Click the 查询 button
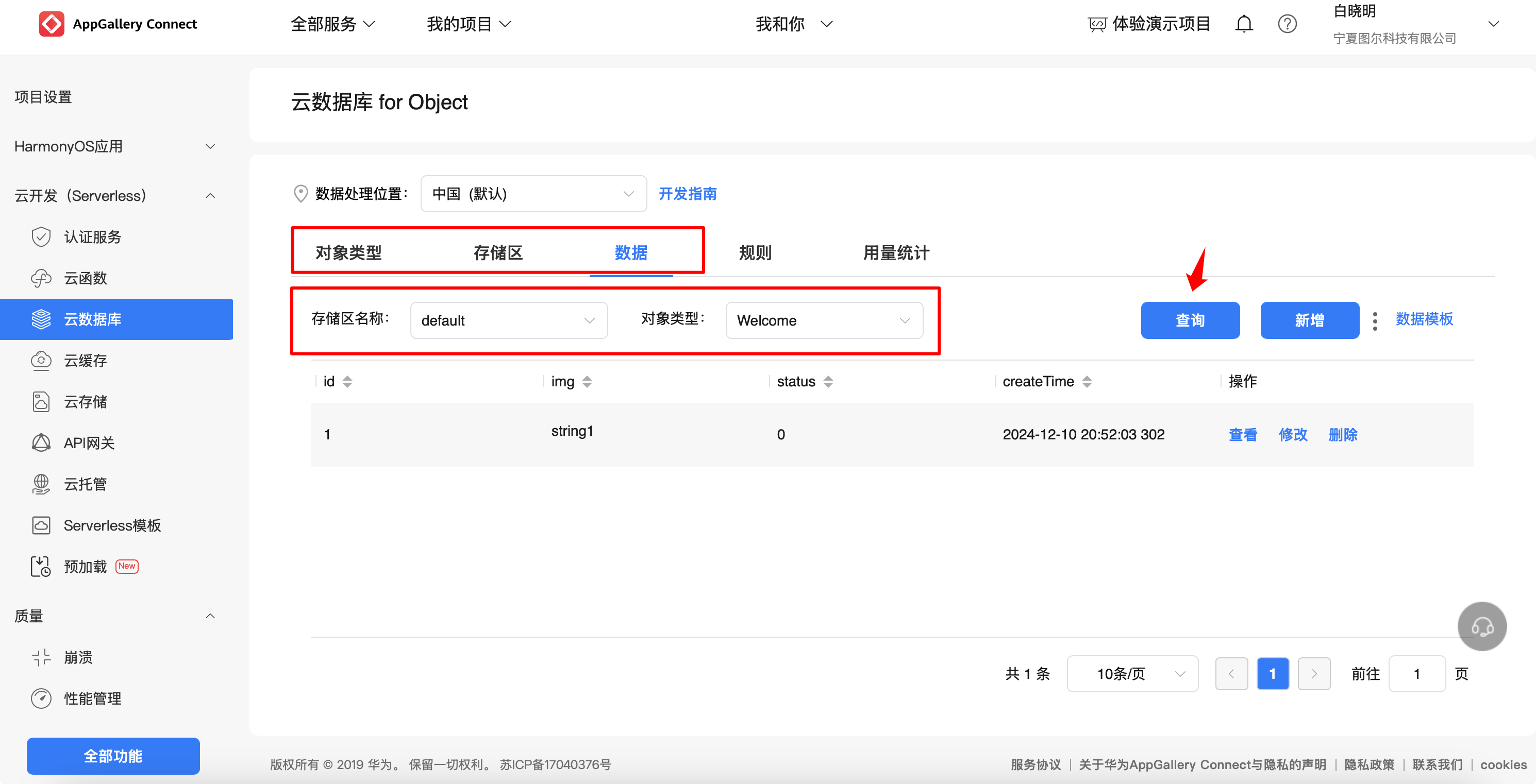The image size is (1536, 784). point(1190,320)
